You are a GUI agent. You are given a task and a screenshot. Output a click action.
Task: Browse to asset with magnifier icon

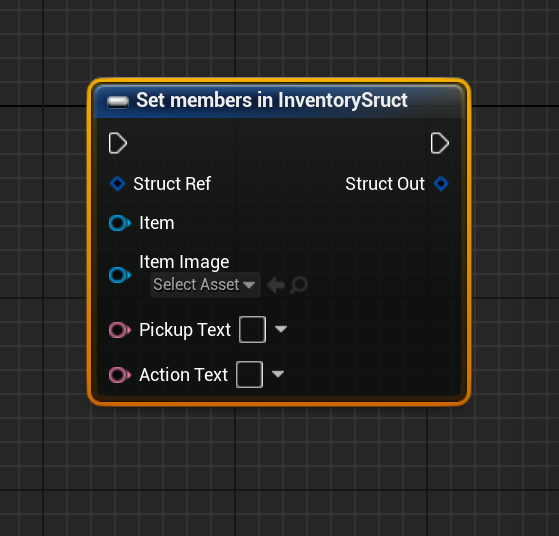point(299,285)
